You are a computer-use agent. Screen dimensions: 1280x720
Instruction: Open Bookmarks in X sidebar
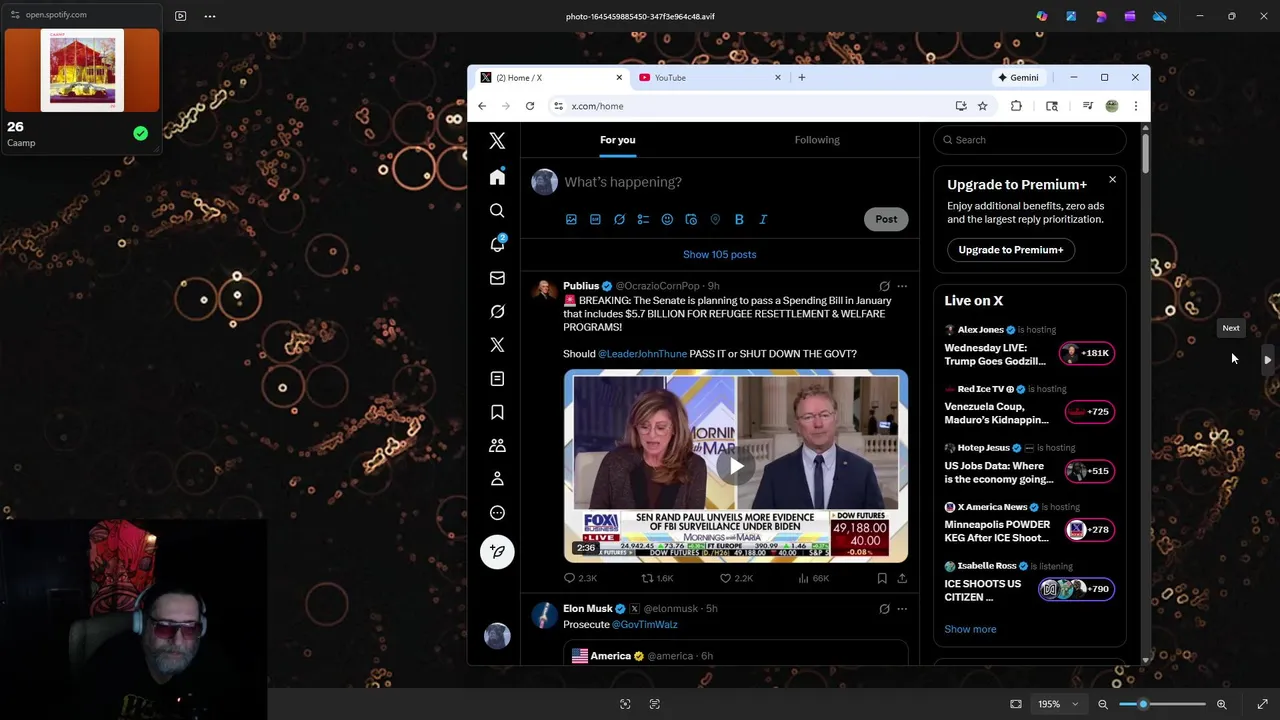(497, 412)
